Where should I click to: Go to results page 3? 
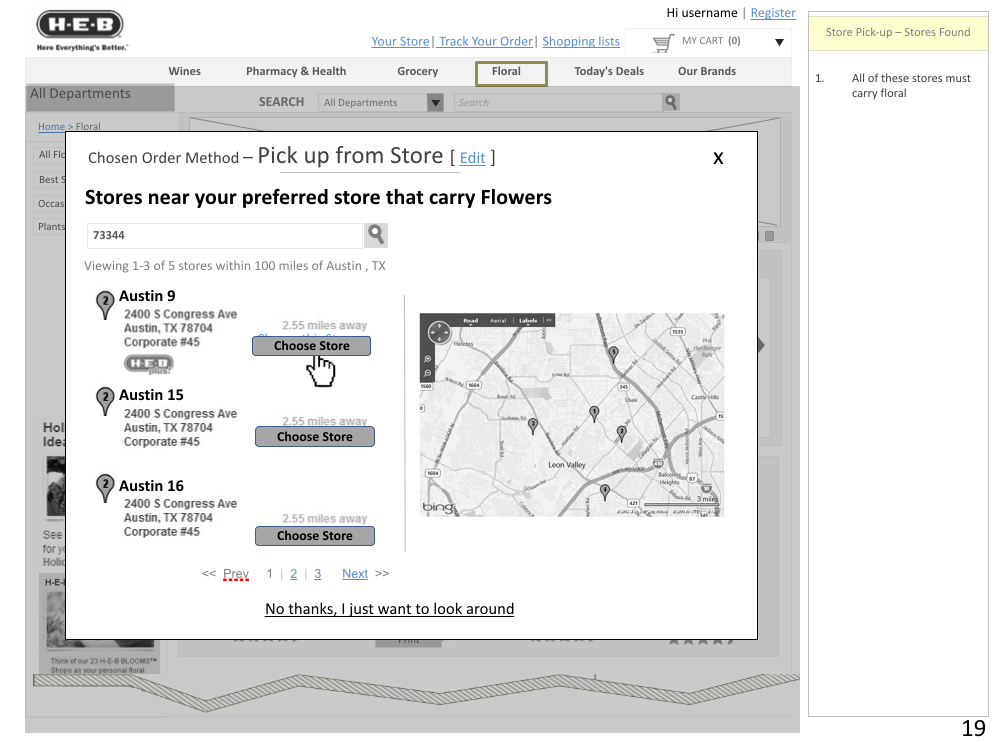[318, 574]
